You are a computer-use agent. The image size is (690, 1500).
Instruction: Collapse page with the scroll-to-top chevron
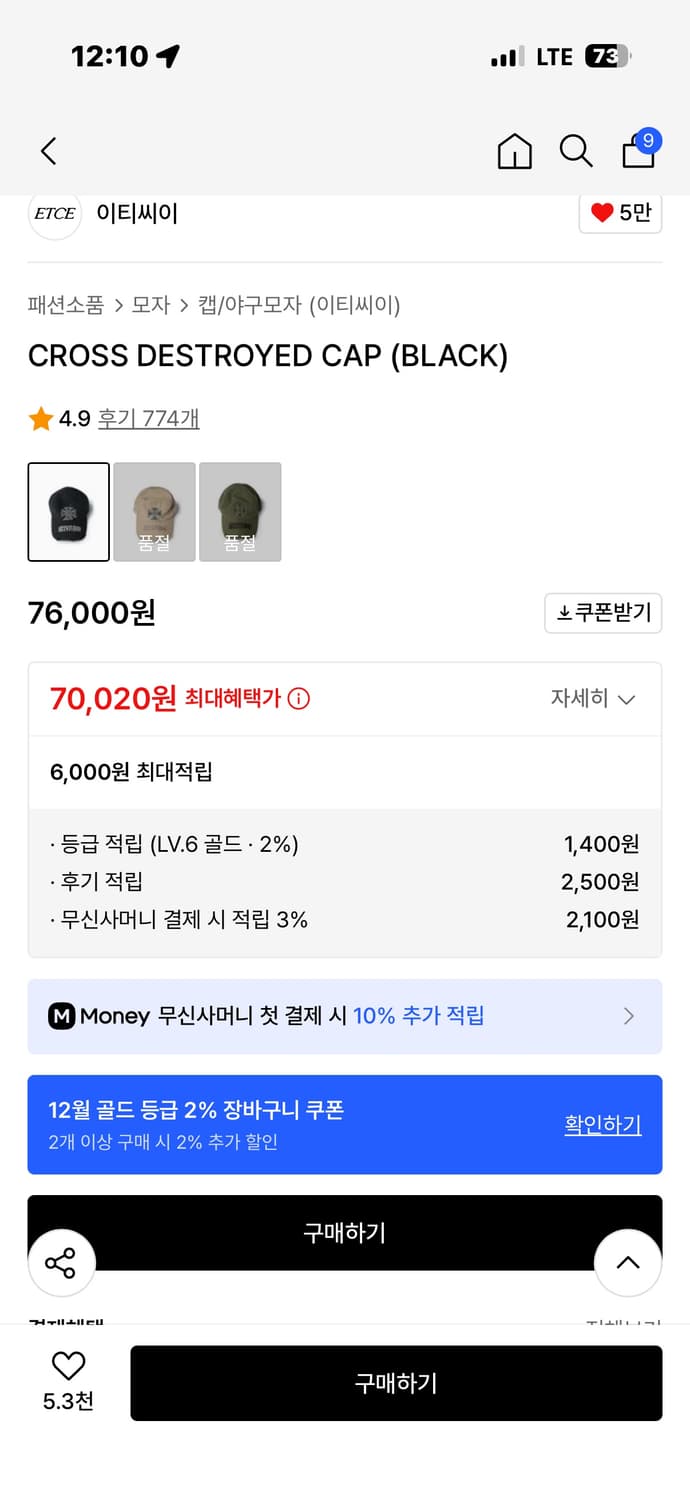[628, 1263]
